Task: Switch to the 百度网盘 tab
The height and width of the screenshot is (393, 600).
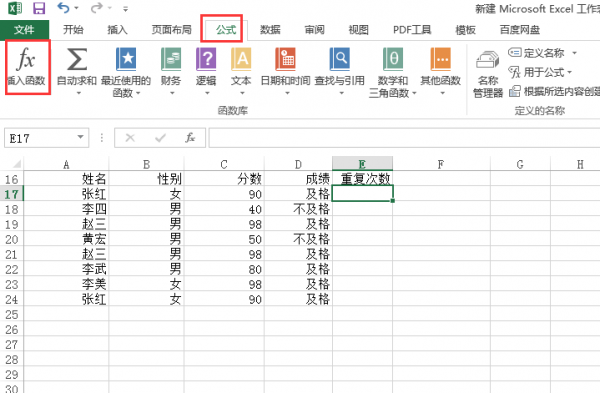Action: coord(520,30)
